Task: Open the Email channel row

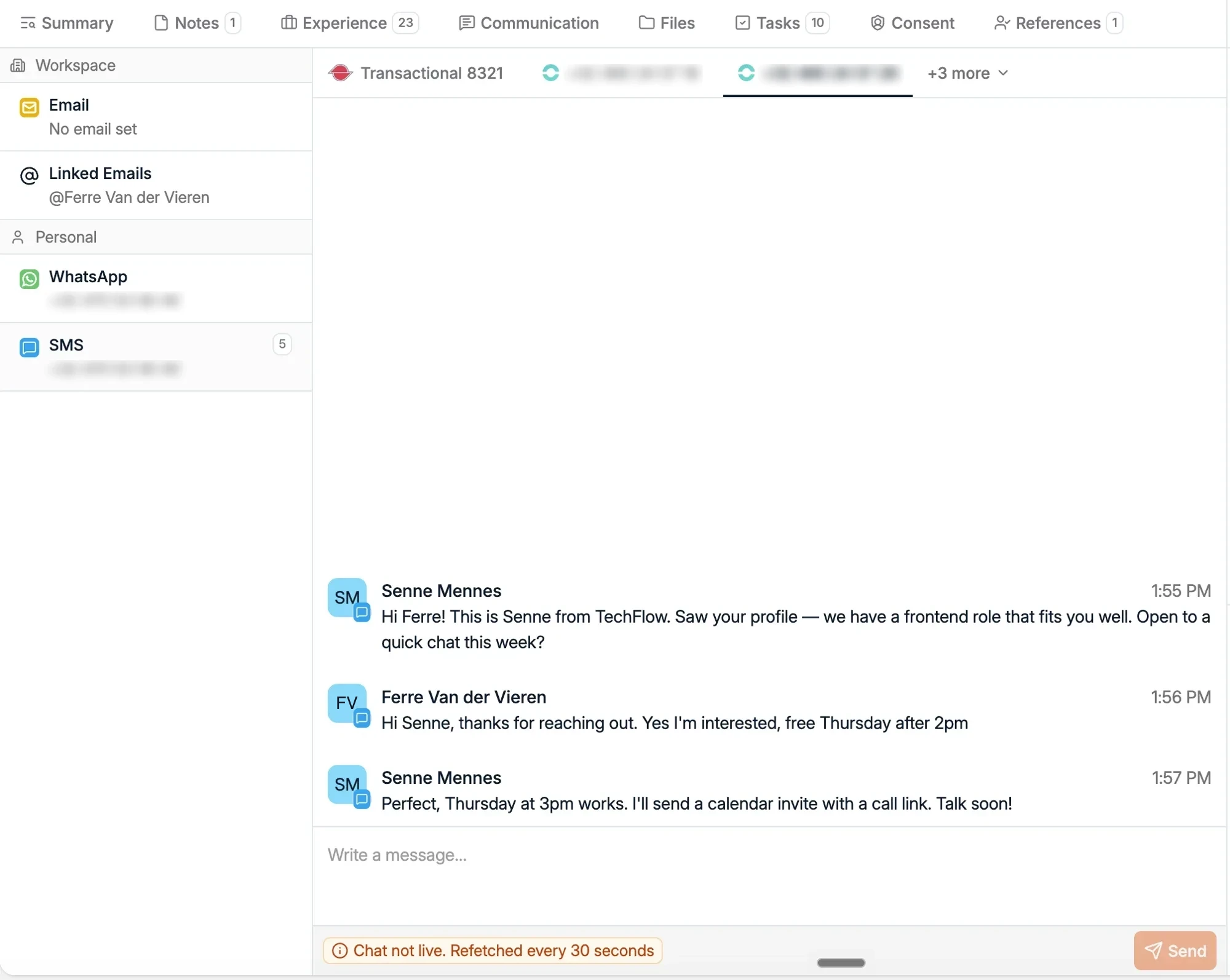Action: [156, 117]
